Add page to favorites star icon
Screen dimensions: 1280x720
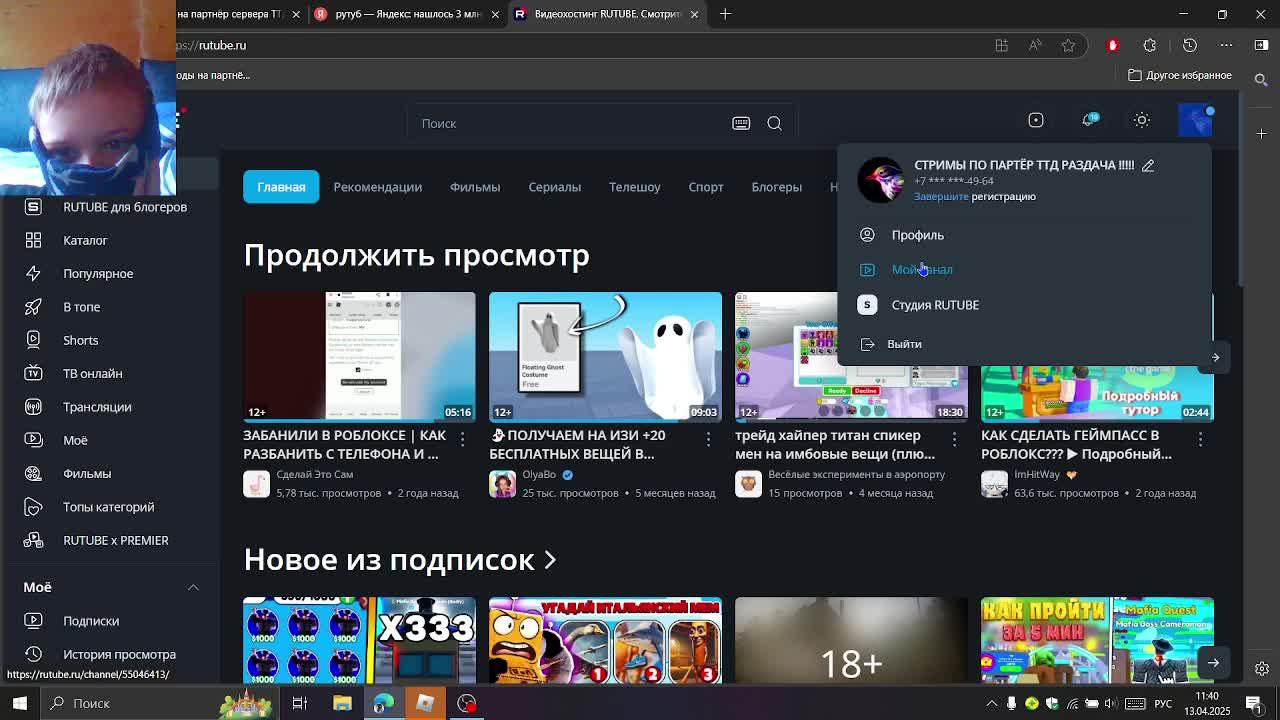tap(1068, 45)
